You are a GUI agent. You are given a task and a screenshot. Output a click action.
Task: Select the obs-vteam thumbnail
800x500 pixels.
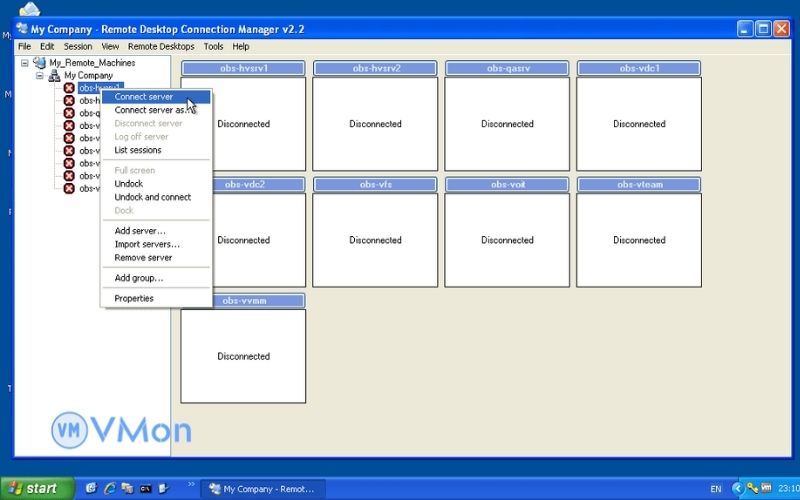click(639, 233)
